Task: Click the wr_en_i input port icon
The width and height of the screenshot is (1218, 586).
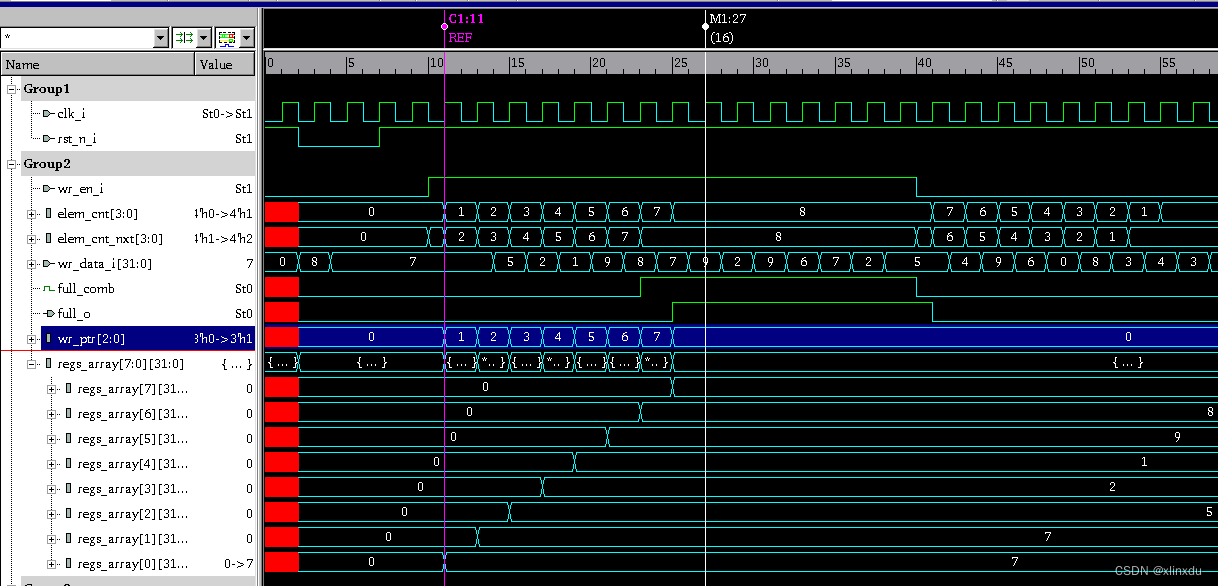Action: [48, 189]
